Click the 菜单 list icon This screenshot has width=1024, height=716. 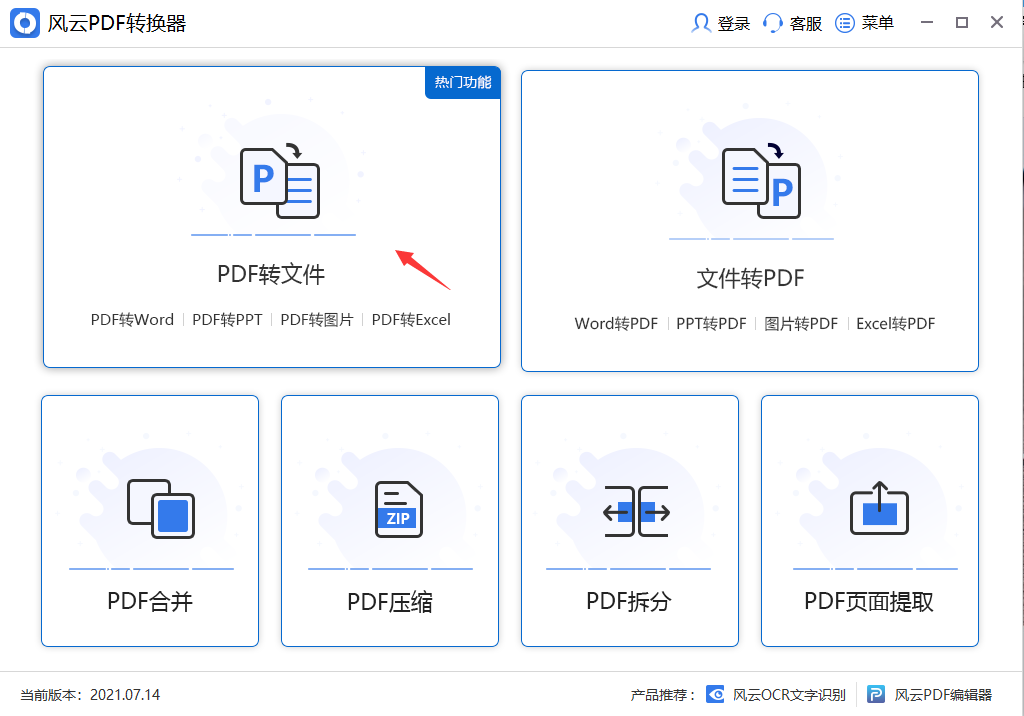pyautogui.click(x=844, y=23)
